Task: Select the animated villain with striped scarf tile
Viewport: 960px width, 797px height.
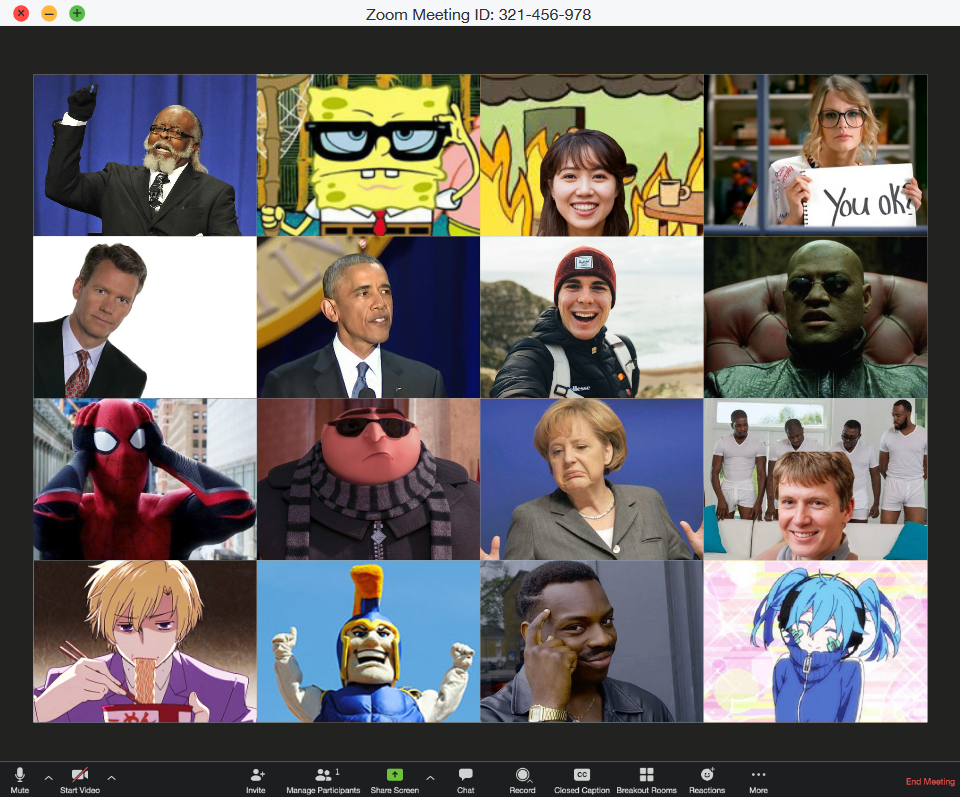Action: pos(369,479)
